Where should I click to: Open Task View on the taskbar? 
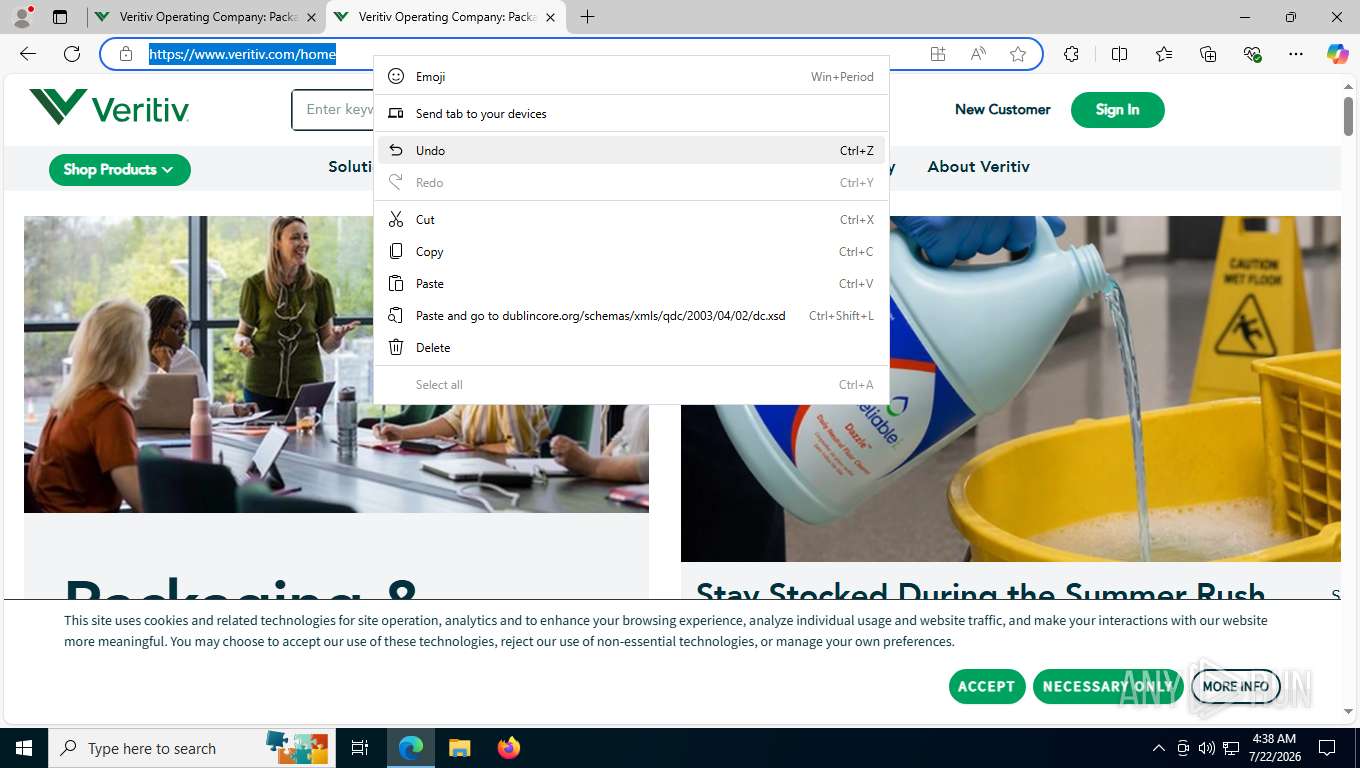point(360,748)
